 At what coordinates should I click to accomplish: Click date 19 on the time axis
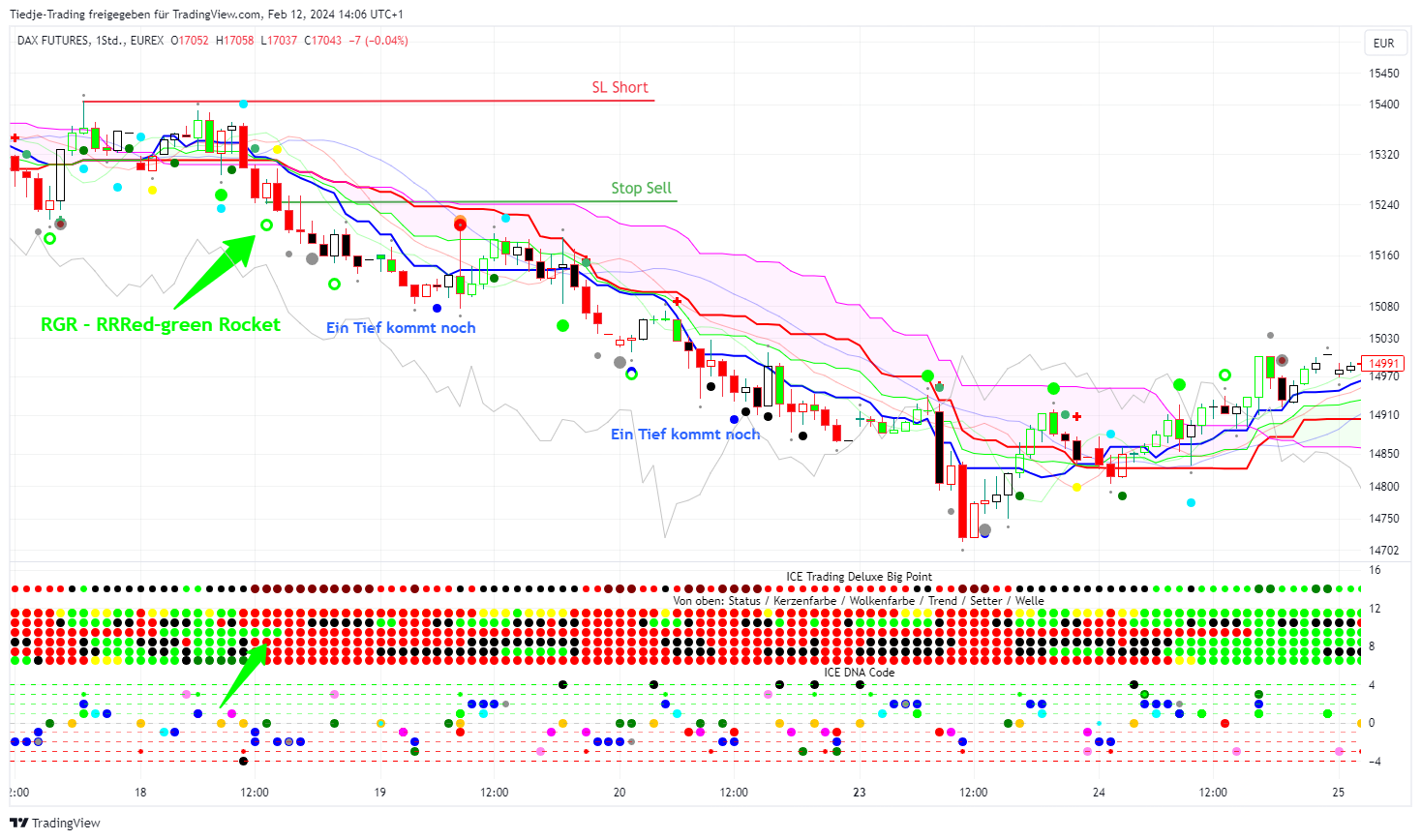379,792
